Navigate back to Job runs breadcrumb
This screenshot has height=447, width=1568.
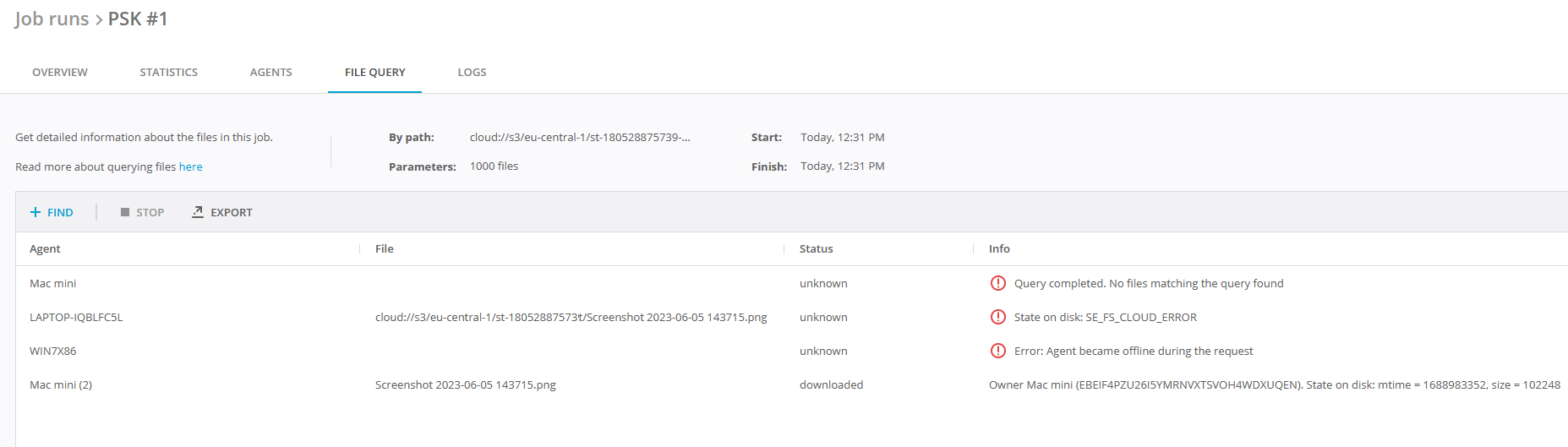point(52,19)
